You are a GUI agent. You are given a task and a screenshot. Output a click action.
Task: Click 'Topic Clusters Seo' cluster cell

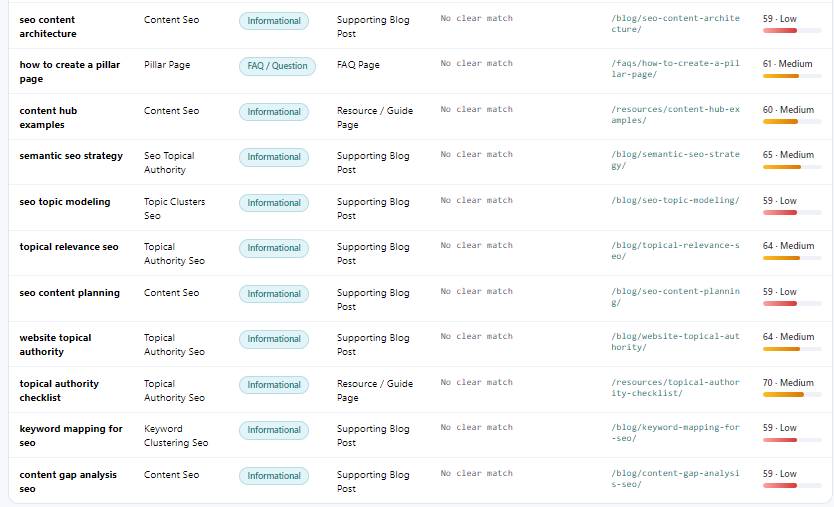pos(174,209)
